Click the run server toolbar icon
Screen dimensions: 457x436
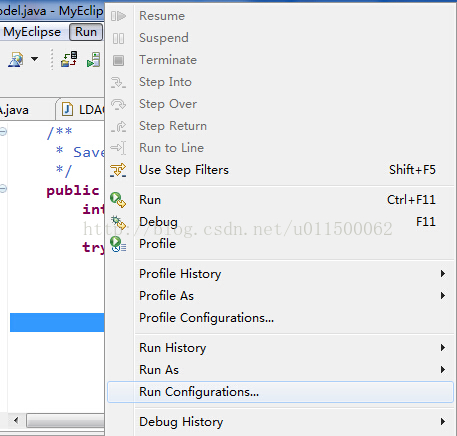click(93, 60)
